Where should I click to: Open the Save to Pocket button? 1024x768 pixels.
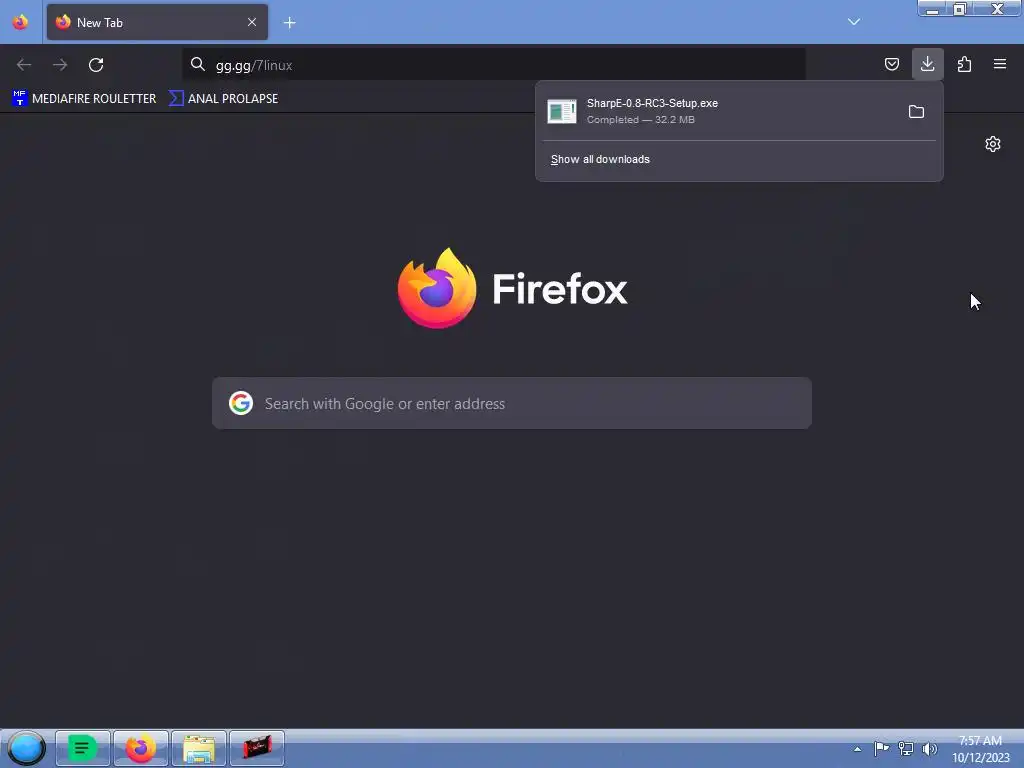pos(891,64)
